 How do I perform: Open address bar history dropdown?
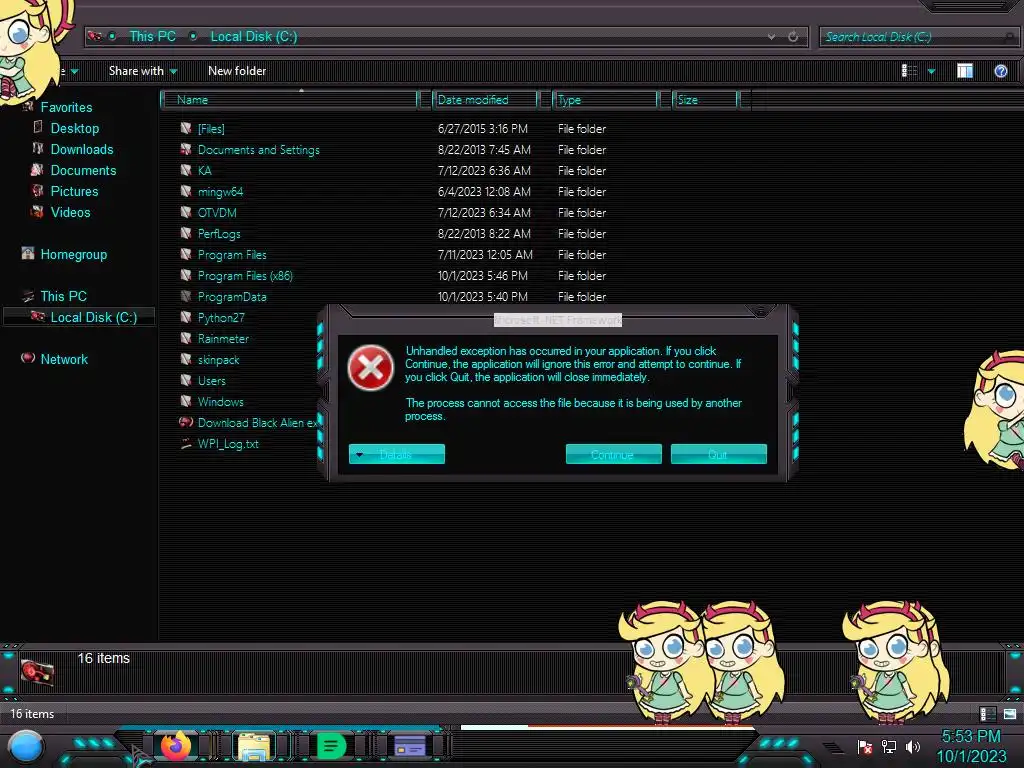click(x=771, y=37)
